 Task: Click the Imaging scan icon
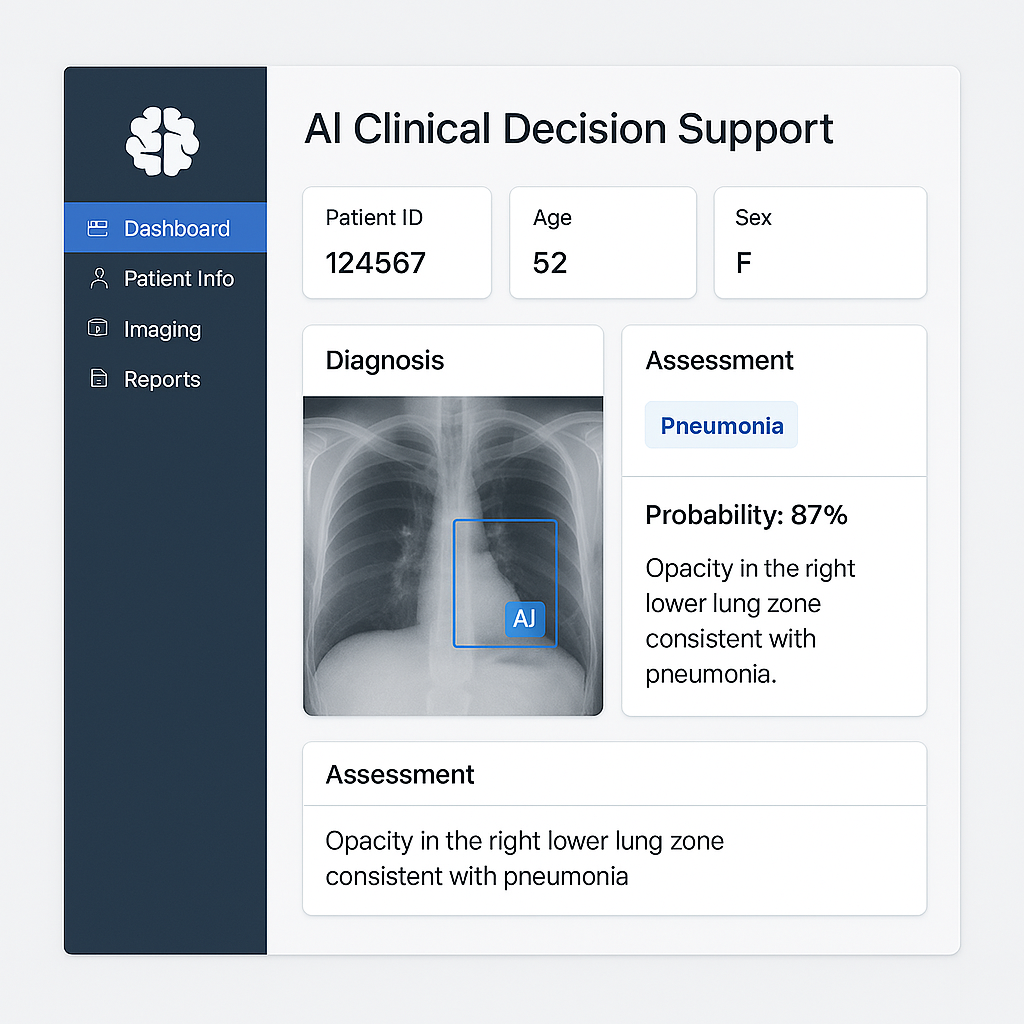point(98,327)
